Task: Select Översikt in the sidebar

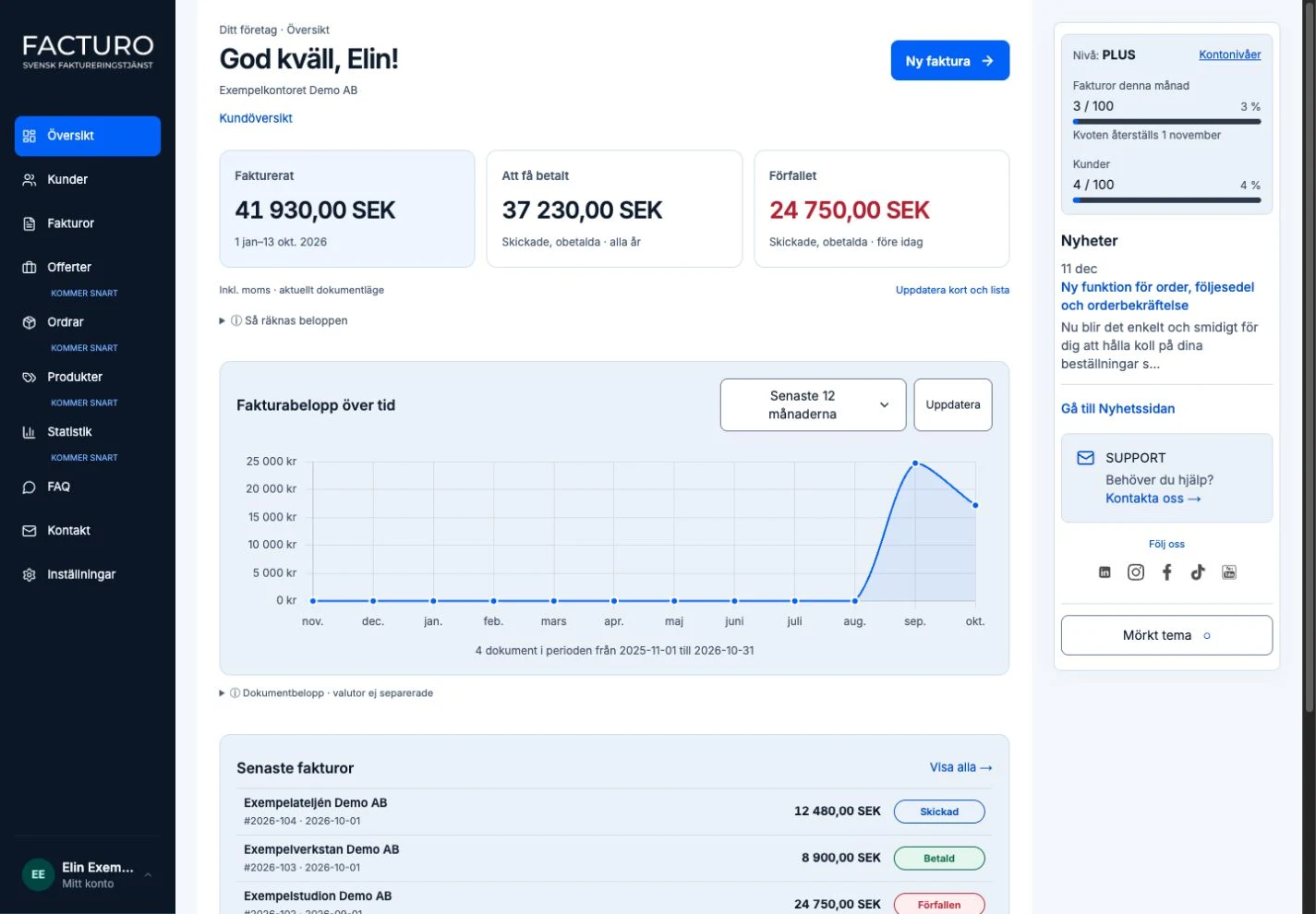Action: point(88,136)
